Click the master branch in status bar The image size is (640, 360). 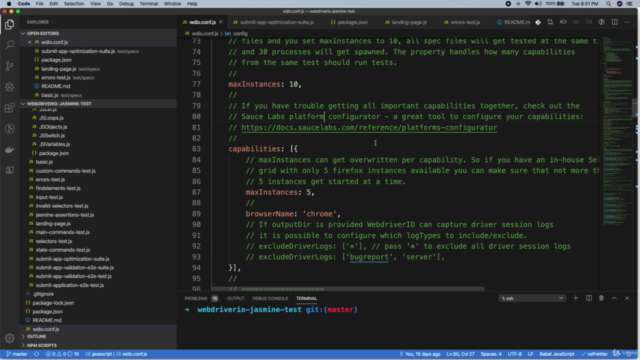(17, 354)
